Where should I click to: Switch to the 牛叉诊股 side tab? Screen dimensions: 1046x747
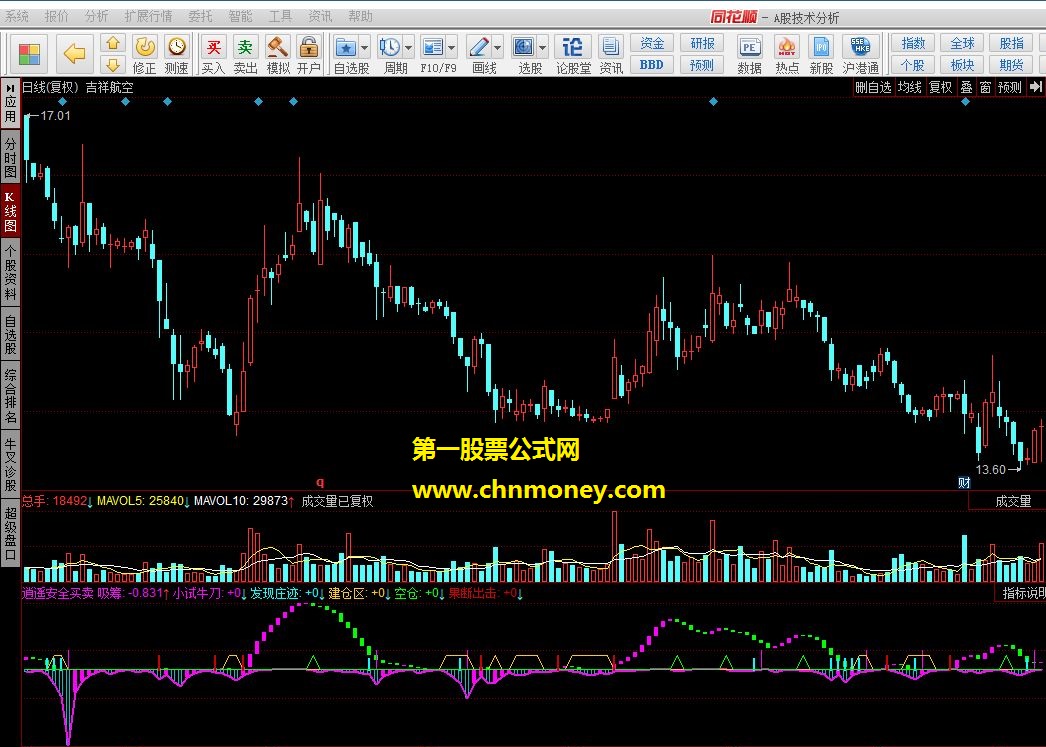click(x=10, y=465)
